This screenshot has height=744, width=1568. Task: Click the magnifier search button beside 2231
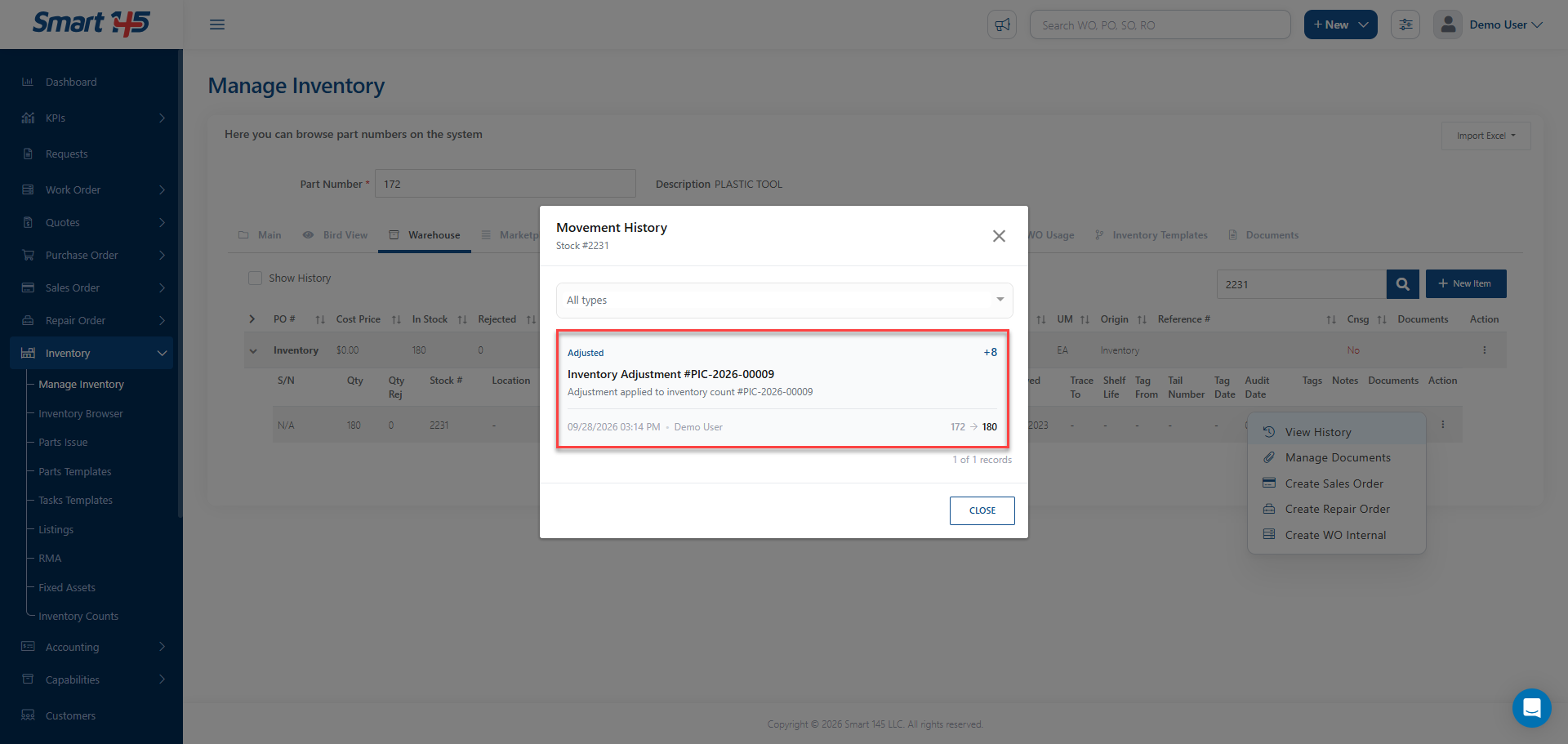1402,284
